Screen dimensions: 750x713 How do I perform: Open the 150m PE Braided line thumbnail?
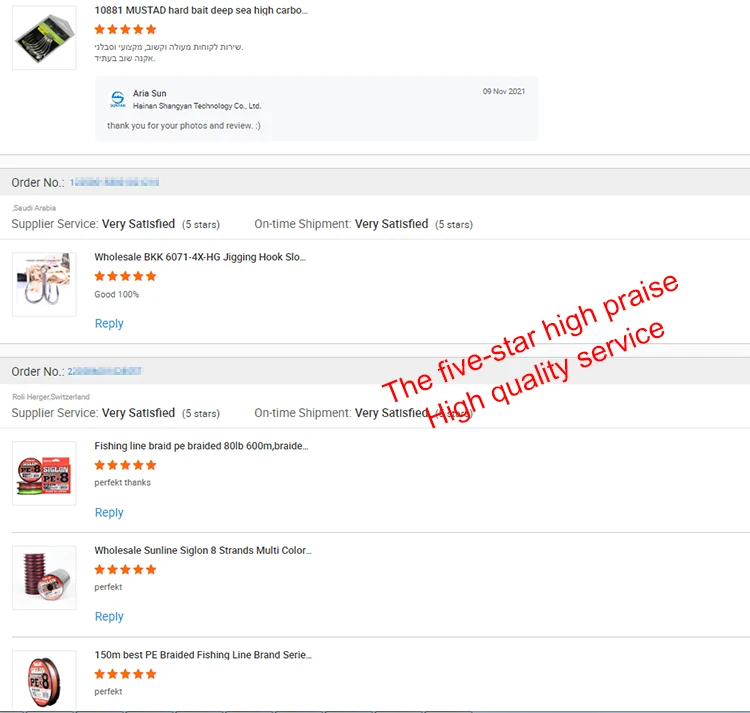(44, 681)
